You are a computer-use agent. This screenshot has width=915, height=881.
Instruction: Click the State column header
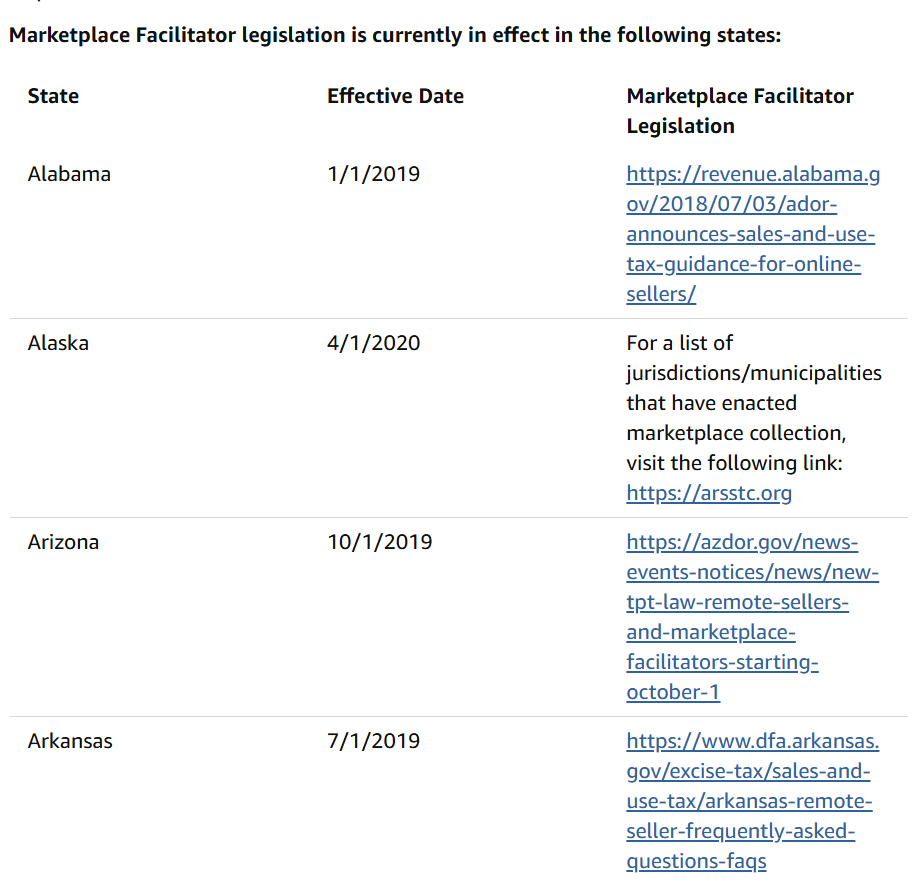pos(53,96)
